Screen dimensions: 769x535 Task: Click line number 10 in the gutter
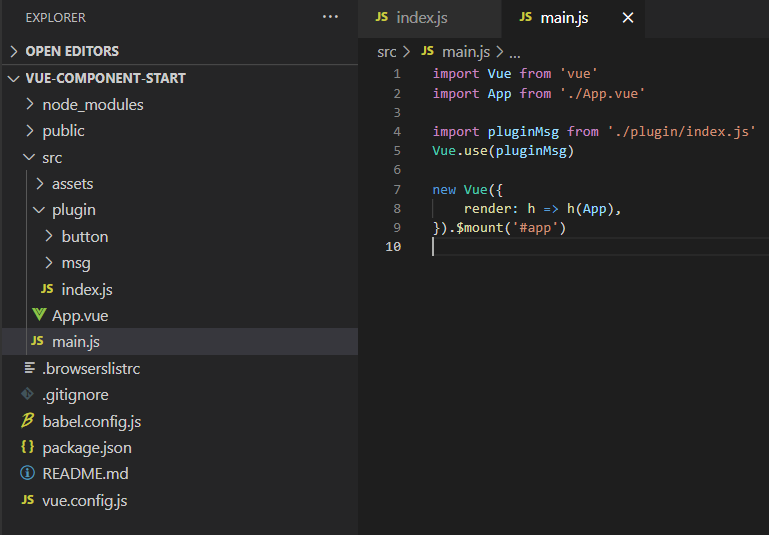(393, 247)
